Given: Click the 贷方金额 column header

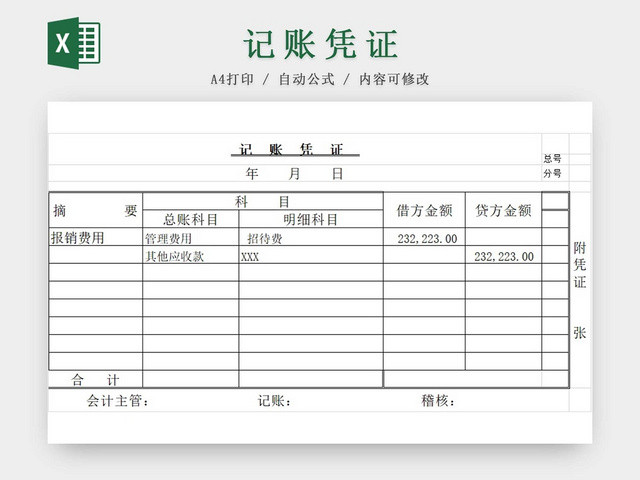Looking at the screenshot, I should click(504, 210).
